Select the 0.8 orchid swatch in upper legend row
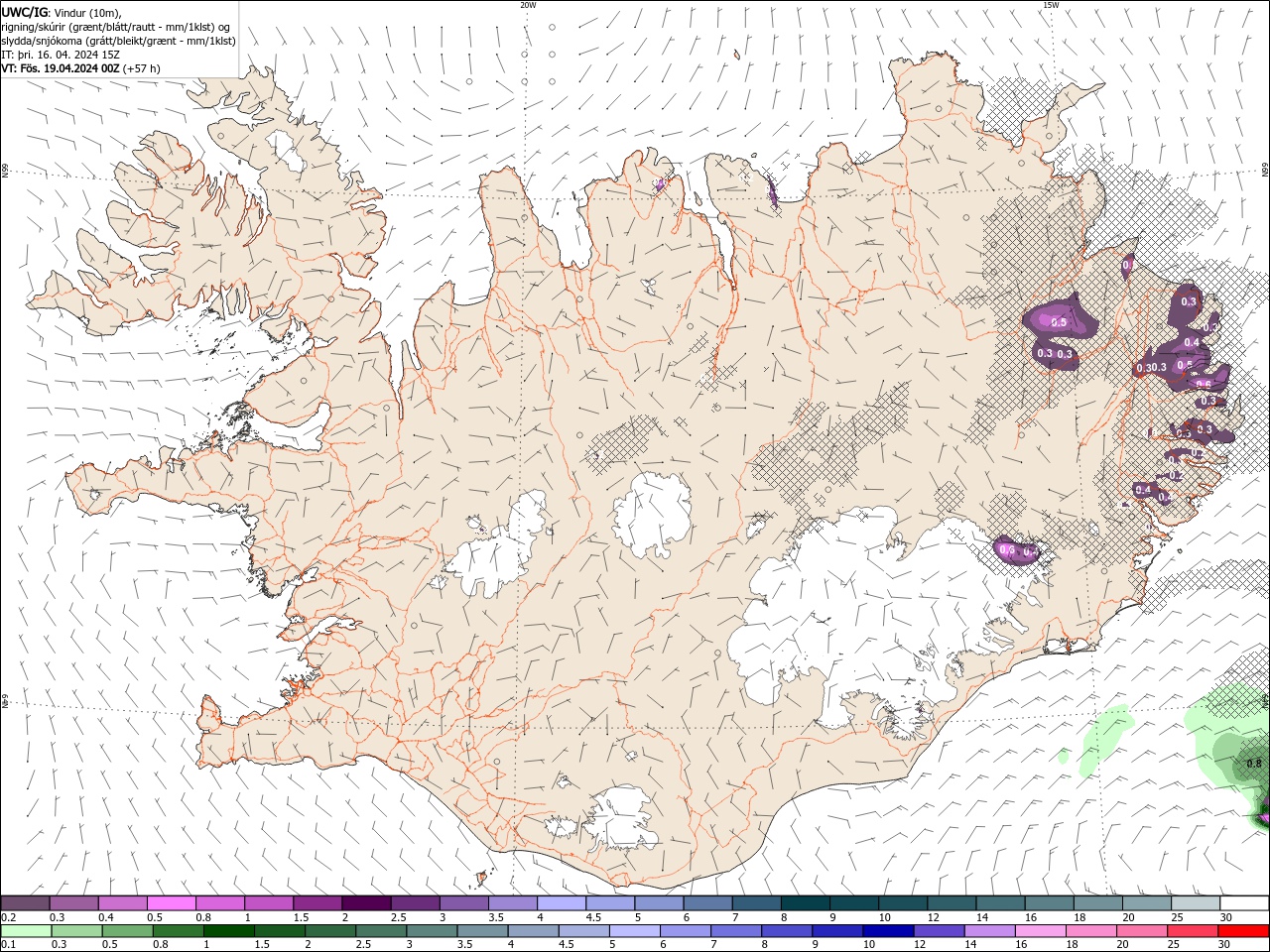This screenshot has width=1270, height=952. [219, 903]
